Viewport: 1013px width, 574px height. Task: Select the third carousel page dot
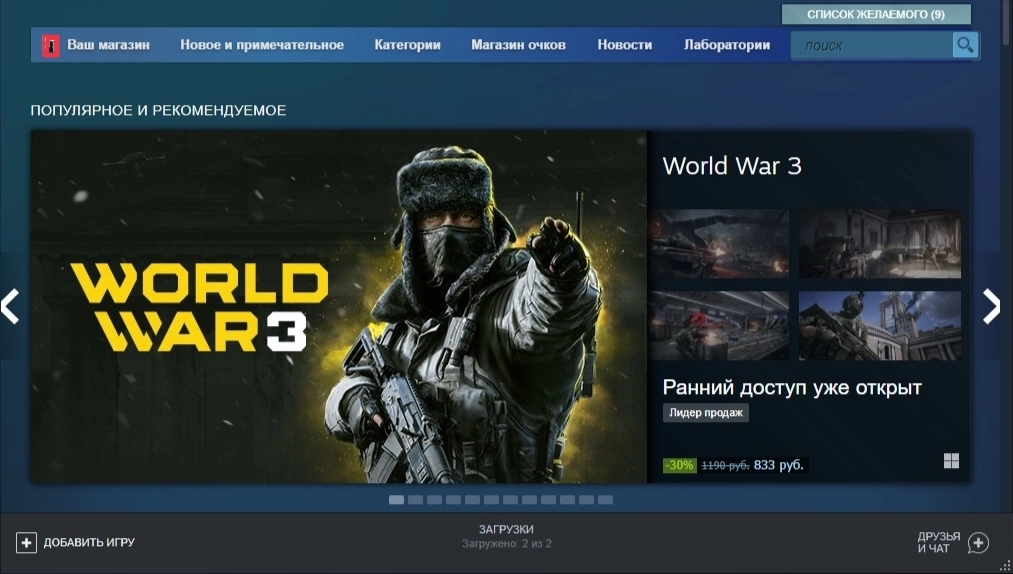pyautogui.click(x=434, y=500)
